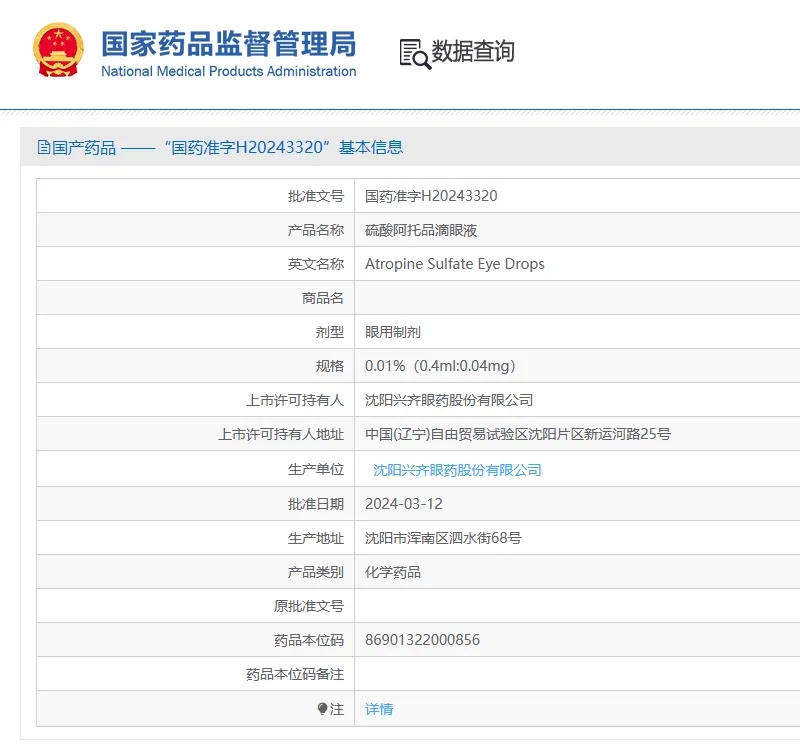Click the lightbulb icon next to 注
The height and width of the screenshot is (748, 800).
click(322, 709)
